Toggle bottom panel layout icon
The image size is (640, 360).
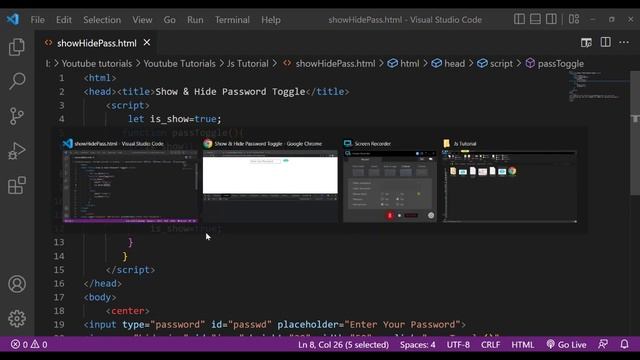click(x=535, y=19)
